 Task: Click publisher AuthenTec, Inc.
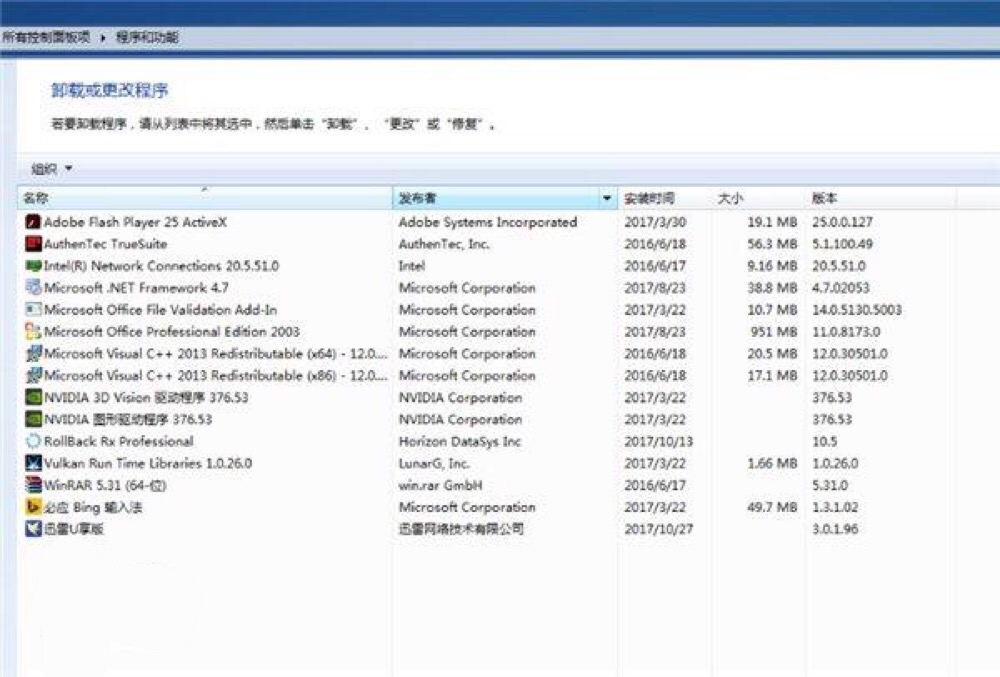click(444, 244)
